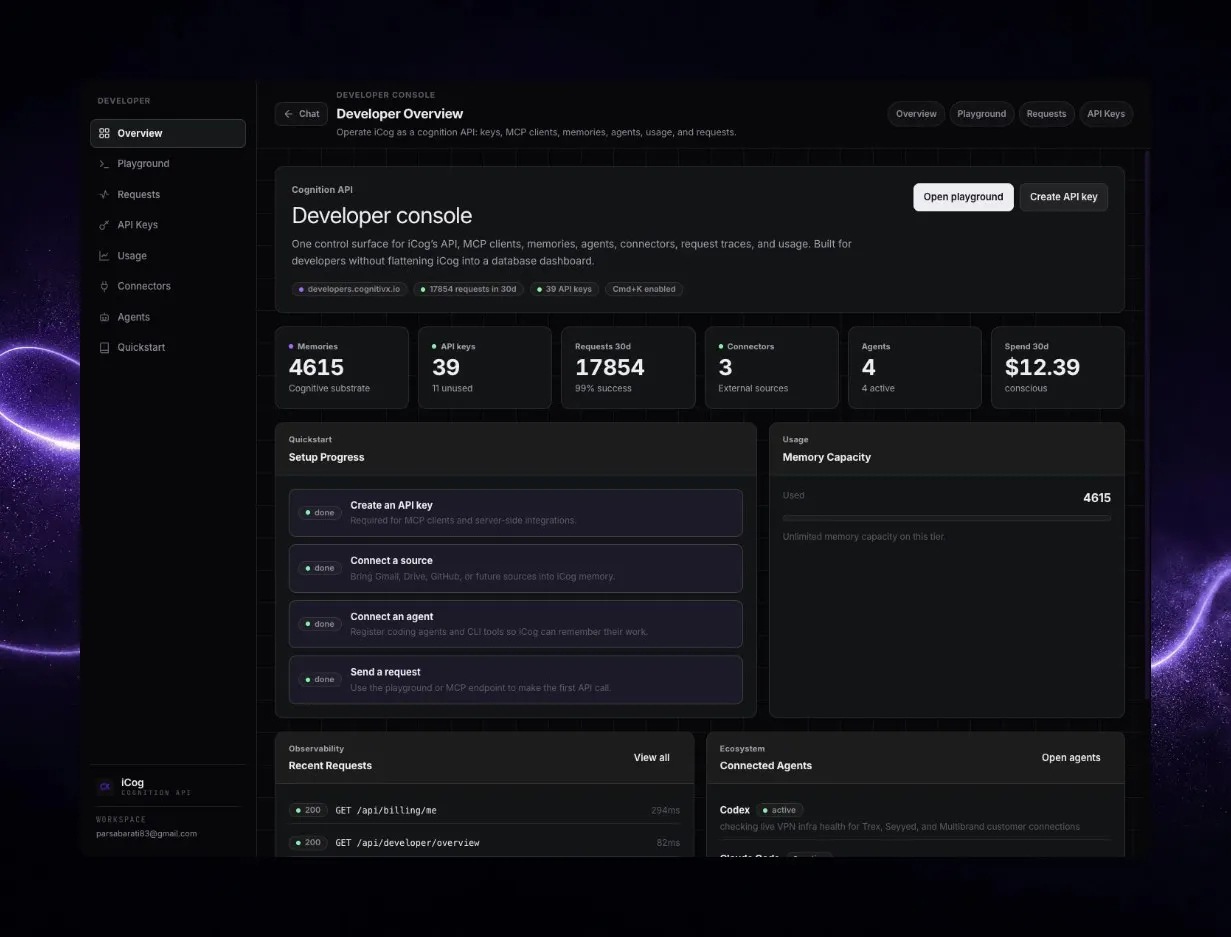1231x937 pixels.
Task: Click the 39 API keys chip
Action: point(564,289)
